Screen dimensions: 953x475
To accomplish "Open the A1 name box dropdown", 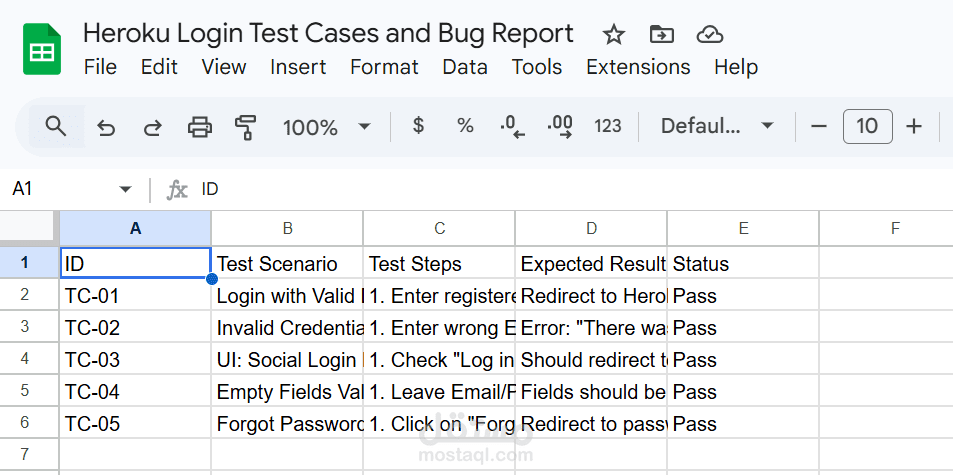I will tap(125, 189).
